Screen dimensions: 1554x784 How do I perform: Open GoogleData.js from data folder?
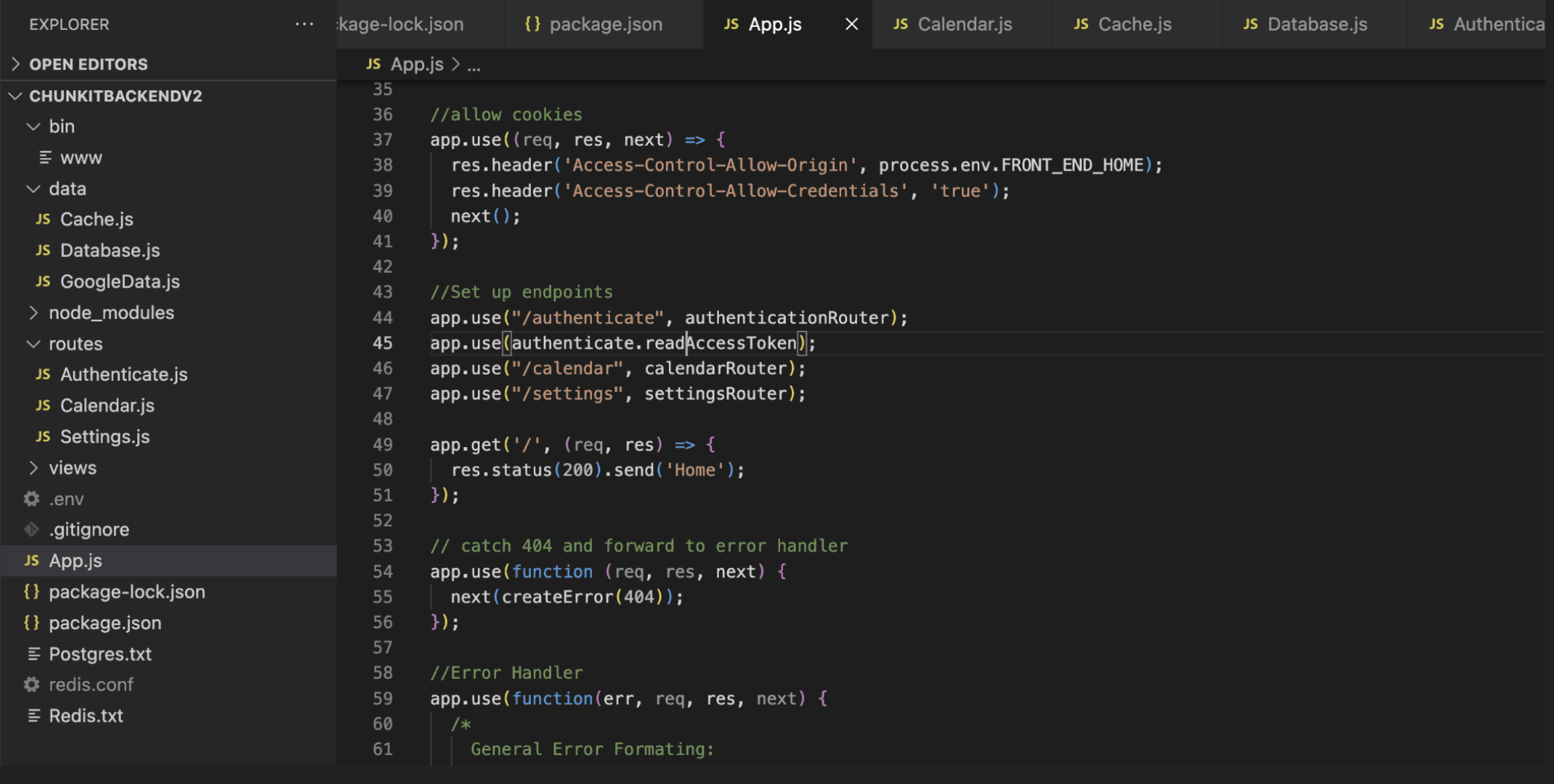(168, 282)
